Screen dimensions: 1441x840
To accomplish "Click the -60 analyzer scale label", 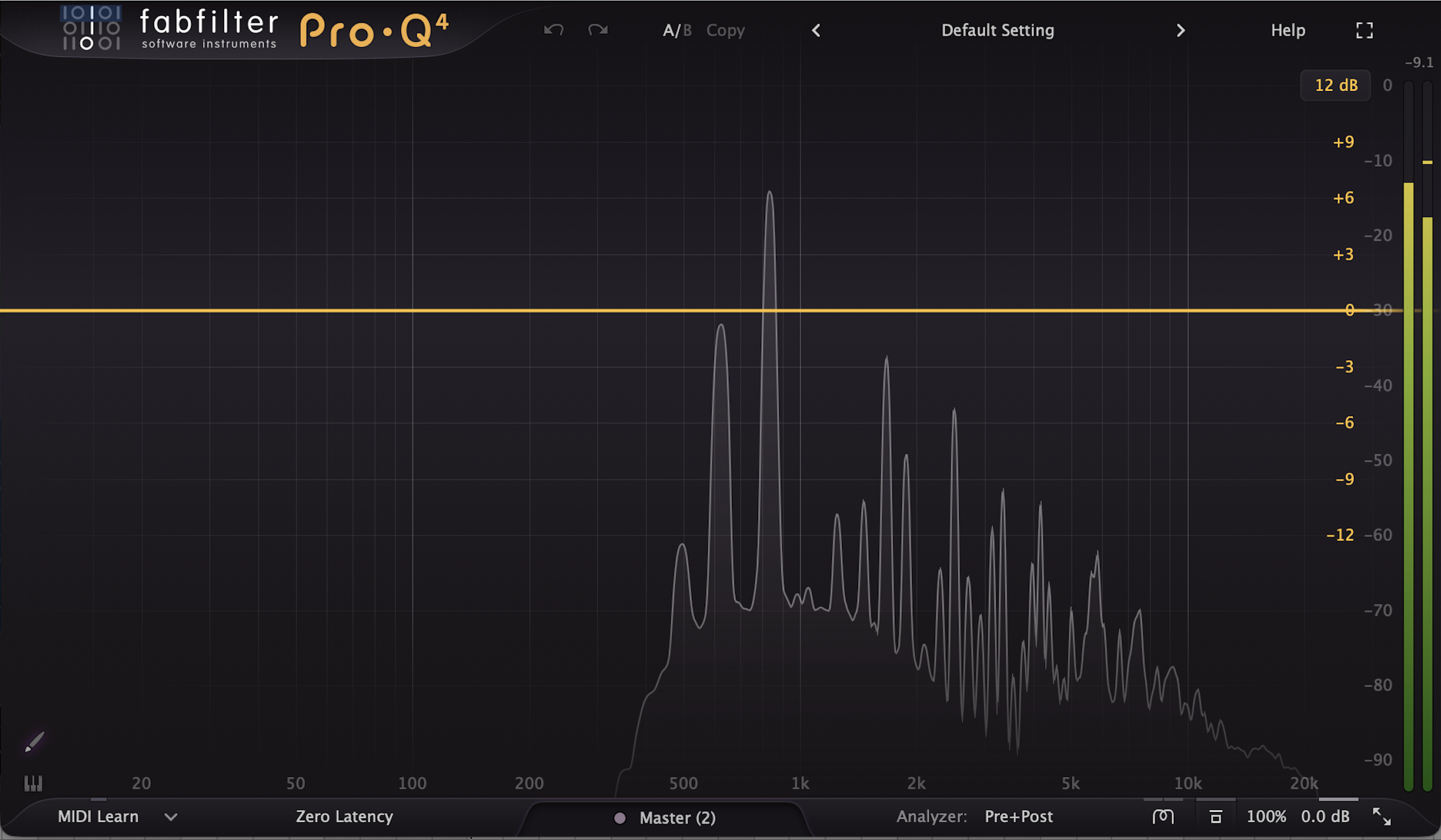I will (1378, 535).
